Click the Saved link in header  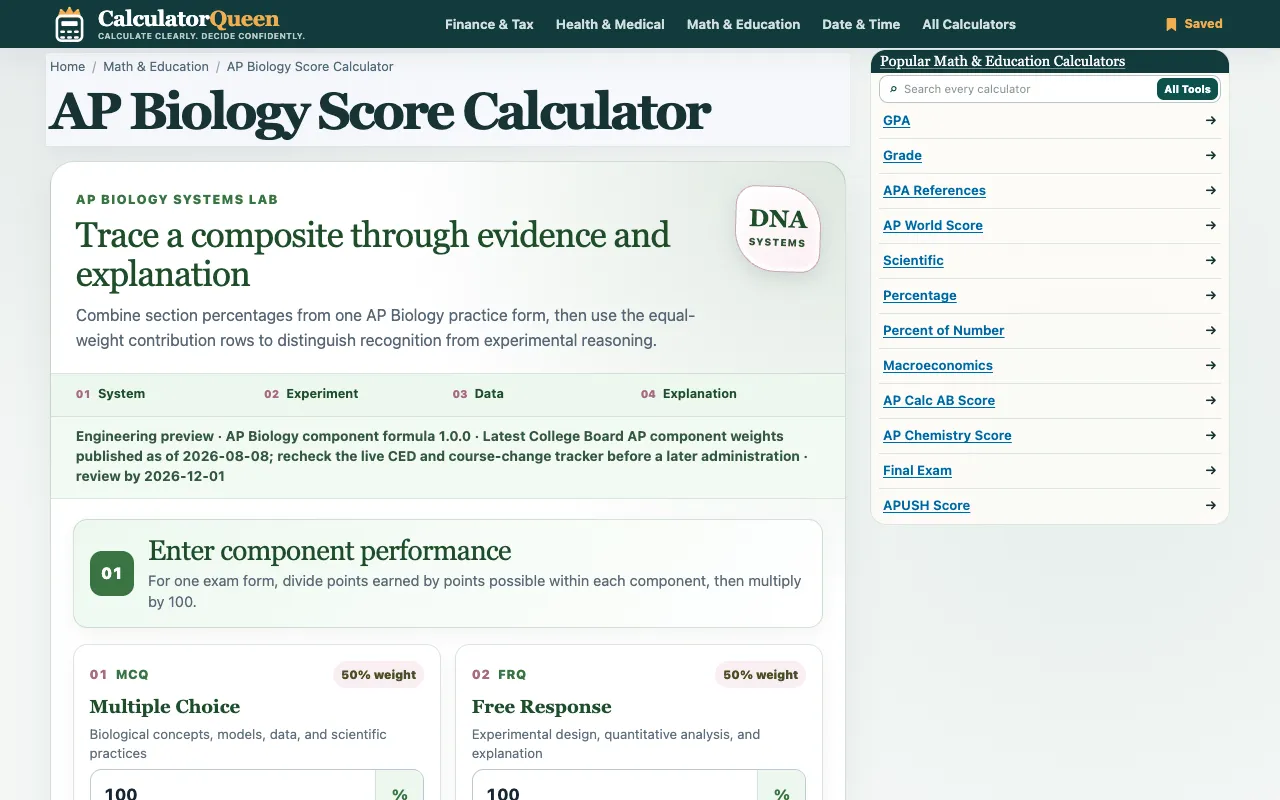coord(1194,24)
